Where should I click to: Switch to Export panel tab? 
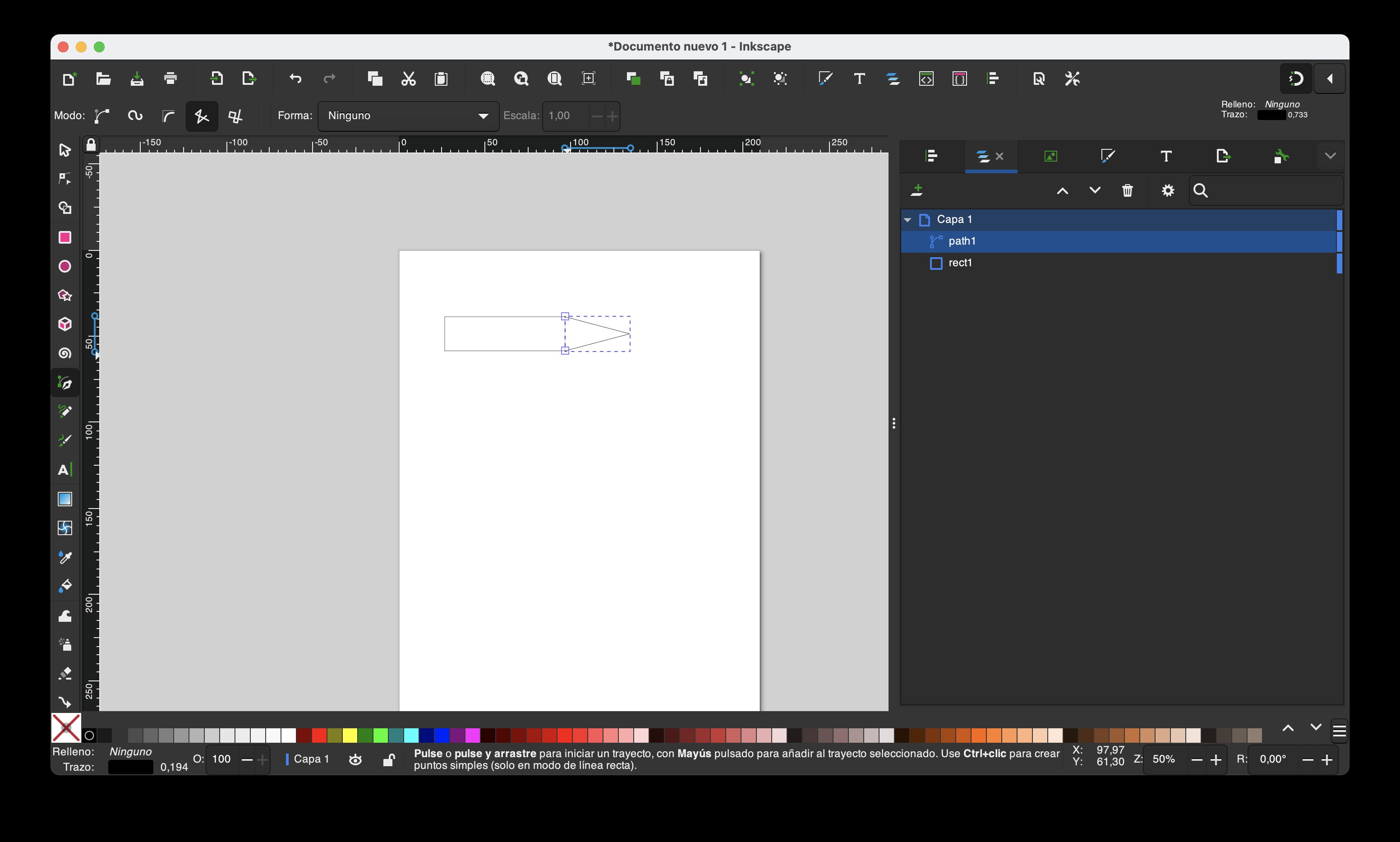click(x=1223, y=156)
